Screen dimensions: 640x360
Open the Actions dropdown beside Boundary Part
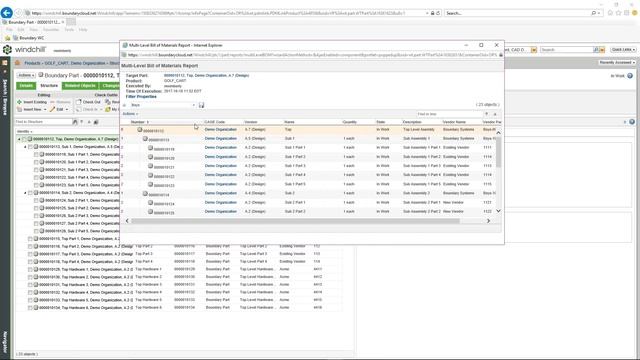[x=26, y=76]
